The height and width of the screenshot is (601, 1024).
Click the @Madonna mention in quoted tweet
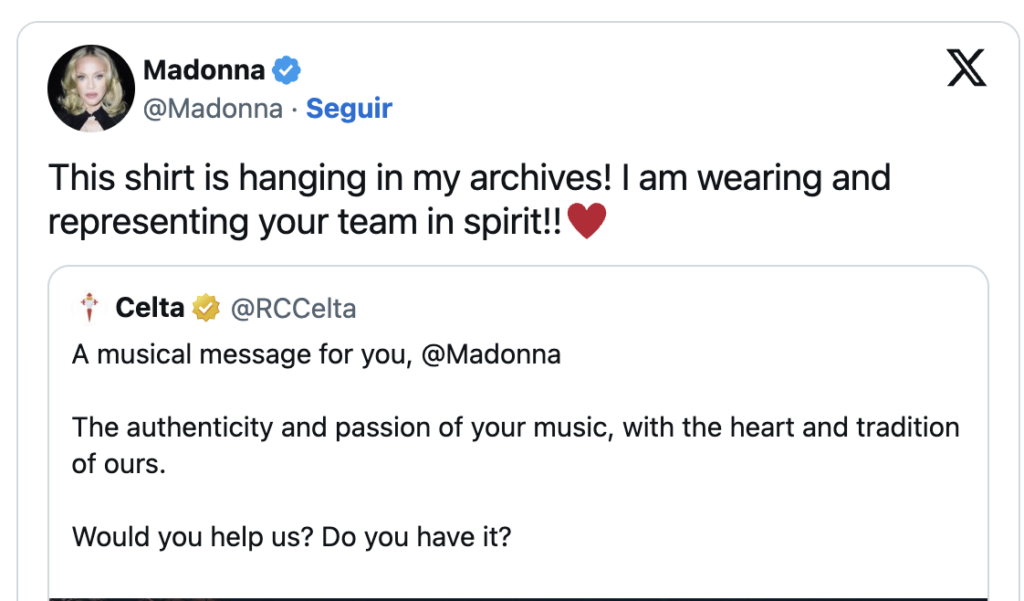pyautogui.click(x=491, y=355)
